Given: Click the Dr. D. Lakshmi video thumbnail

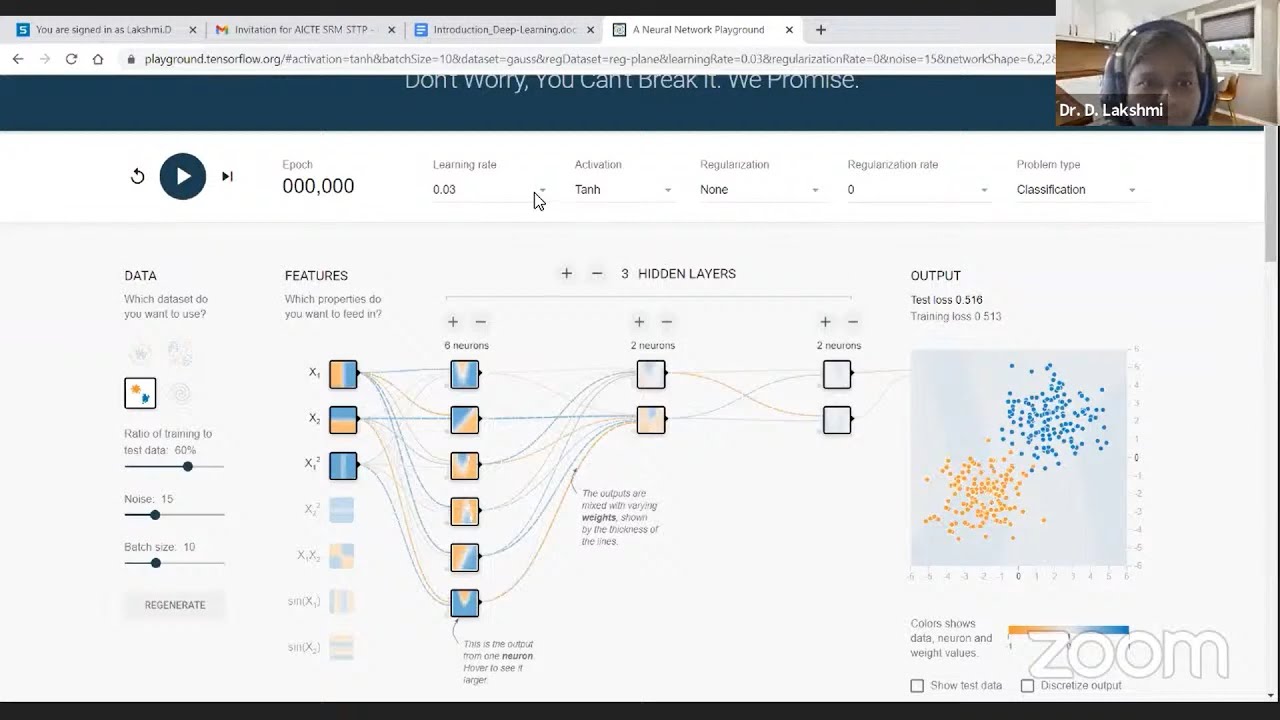Looking at the screenshot, I should (1167, 63).
